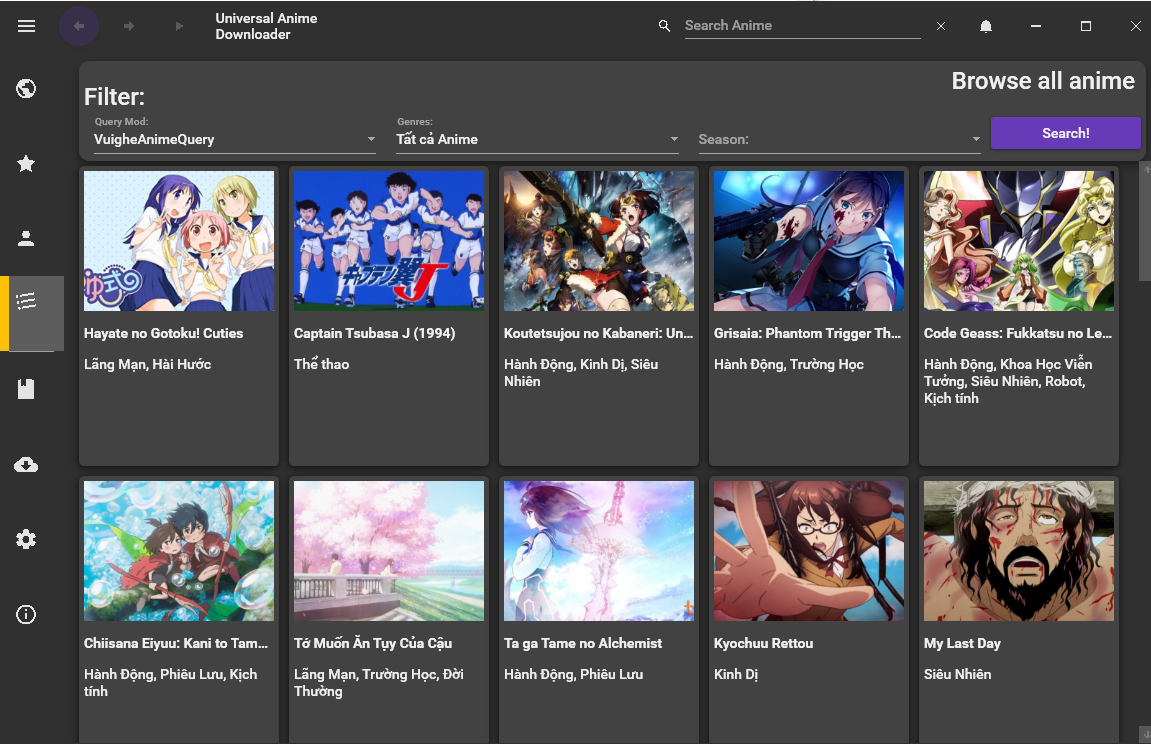Maximize the application window
This screenshot has height=744, width=1151.
click(1086, 26)
